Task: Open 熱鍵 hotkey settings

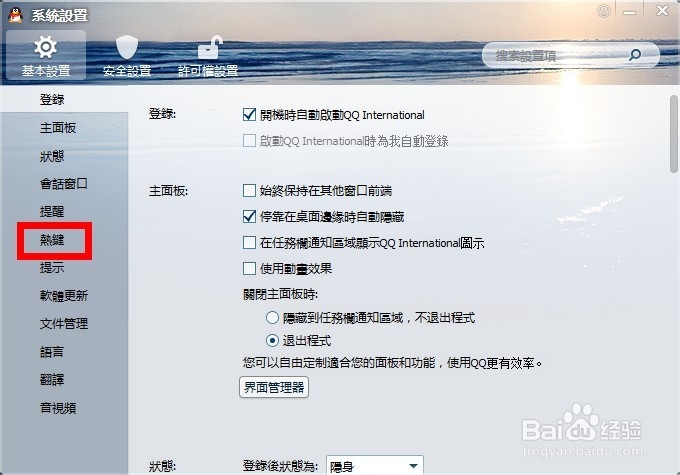Action: click(52, 240)
